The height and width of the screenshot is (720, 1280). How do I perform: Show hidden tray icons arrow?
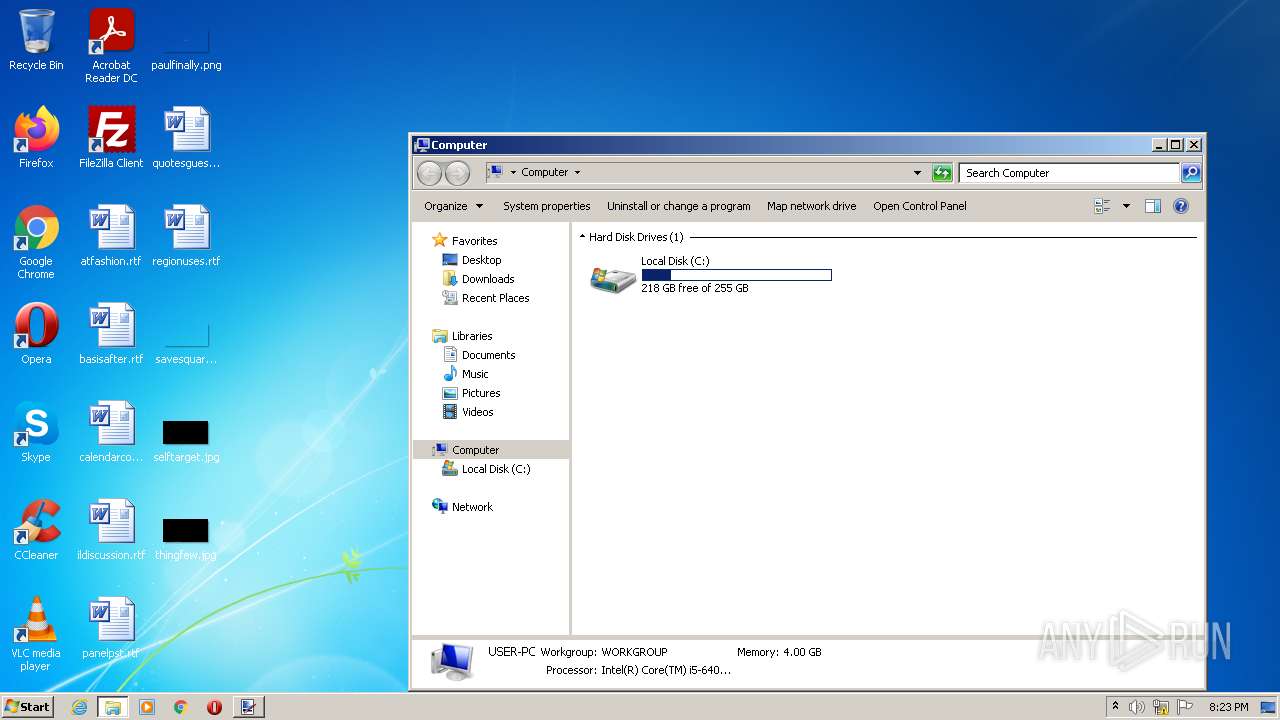click(1115, 706)
